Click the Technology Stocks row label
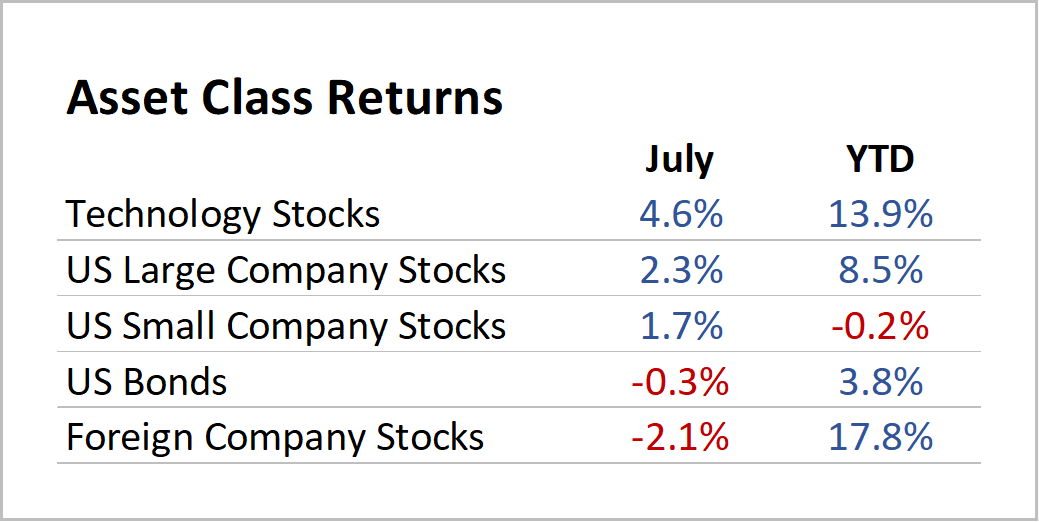The height and width of the screenshot is (522, 1039). click(x=223, y=214)
